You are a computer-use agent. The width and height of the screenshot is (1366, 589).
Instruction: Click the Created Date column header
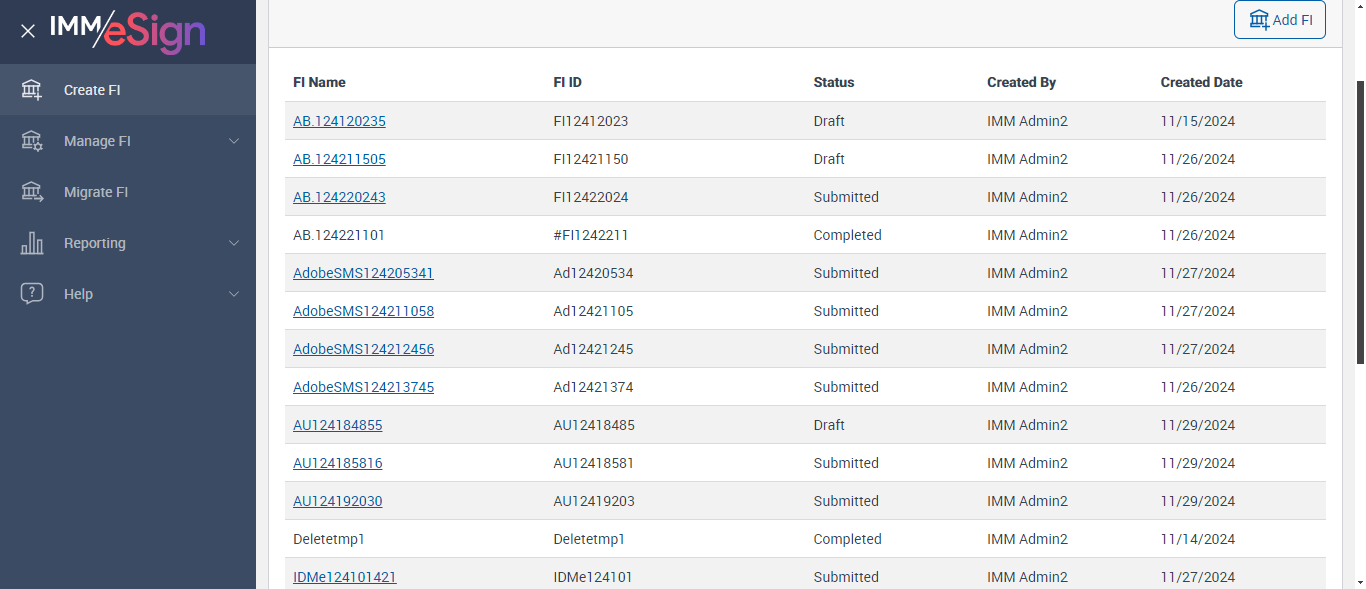click(x=1201, y=82)
